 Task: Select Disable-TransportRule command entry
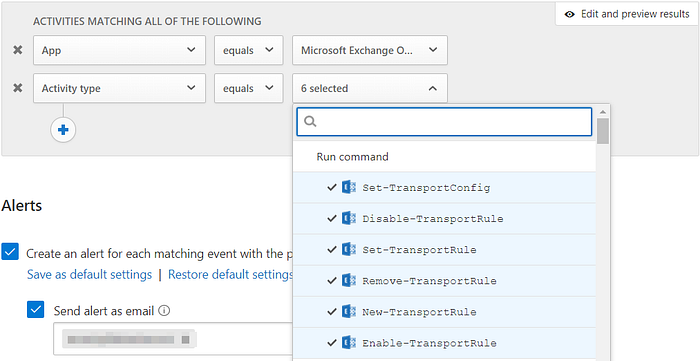(444, 219)
